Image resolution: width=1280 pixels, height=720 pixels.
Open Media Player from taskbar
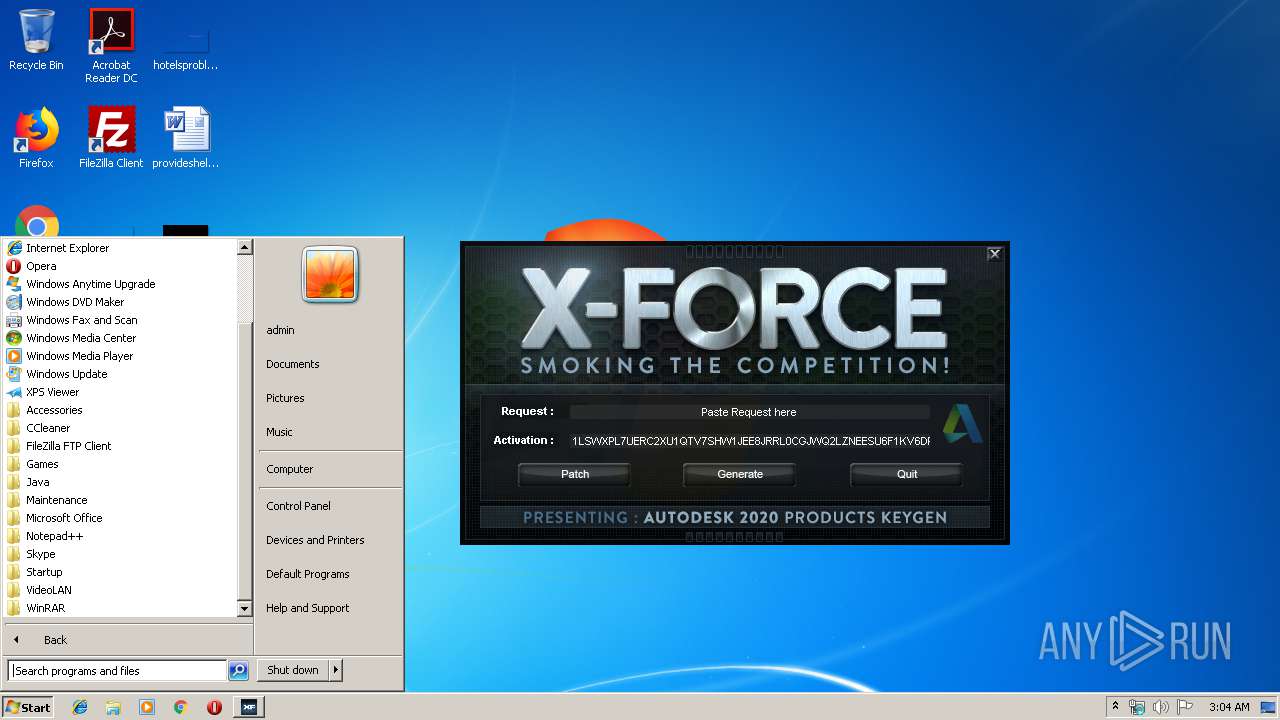[147, 707]
